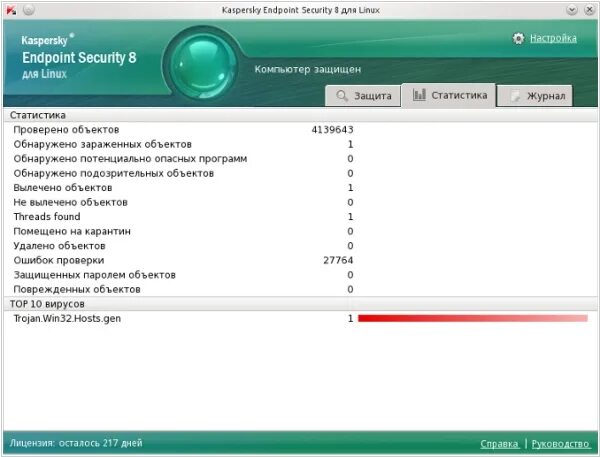Click the document icon on Журнал tab
Viewport: 600px width, 457px height.
click(515, 96)
